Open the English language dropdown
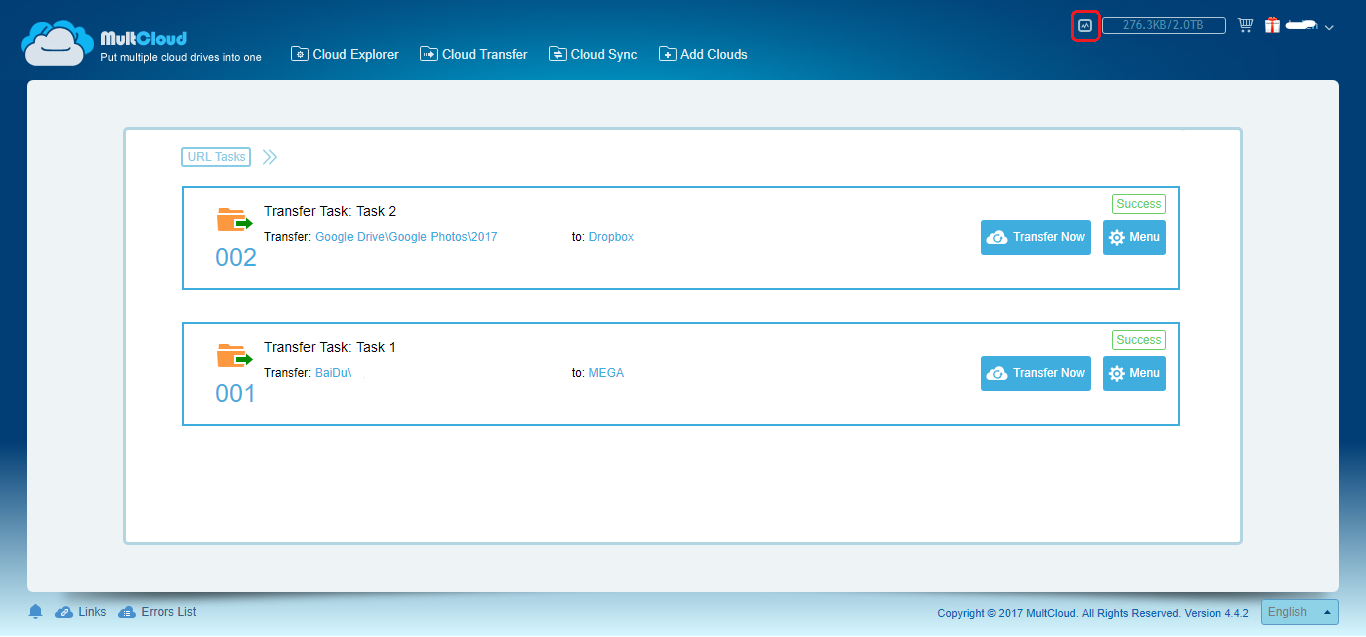Screen dimensions: 1366x637 click(1300, 612)
